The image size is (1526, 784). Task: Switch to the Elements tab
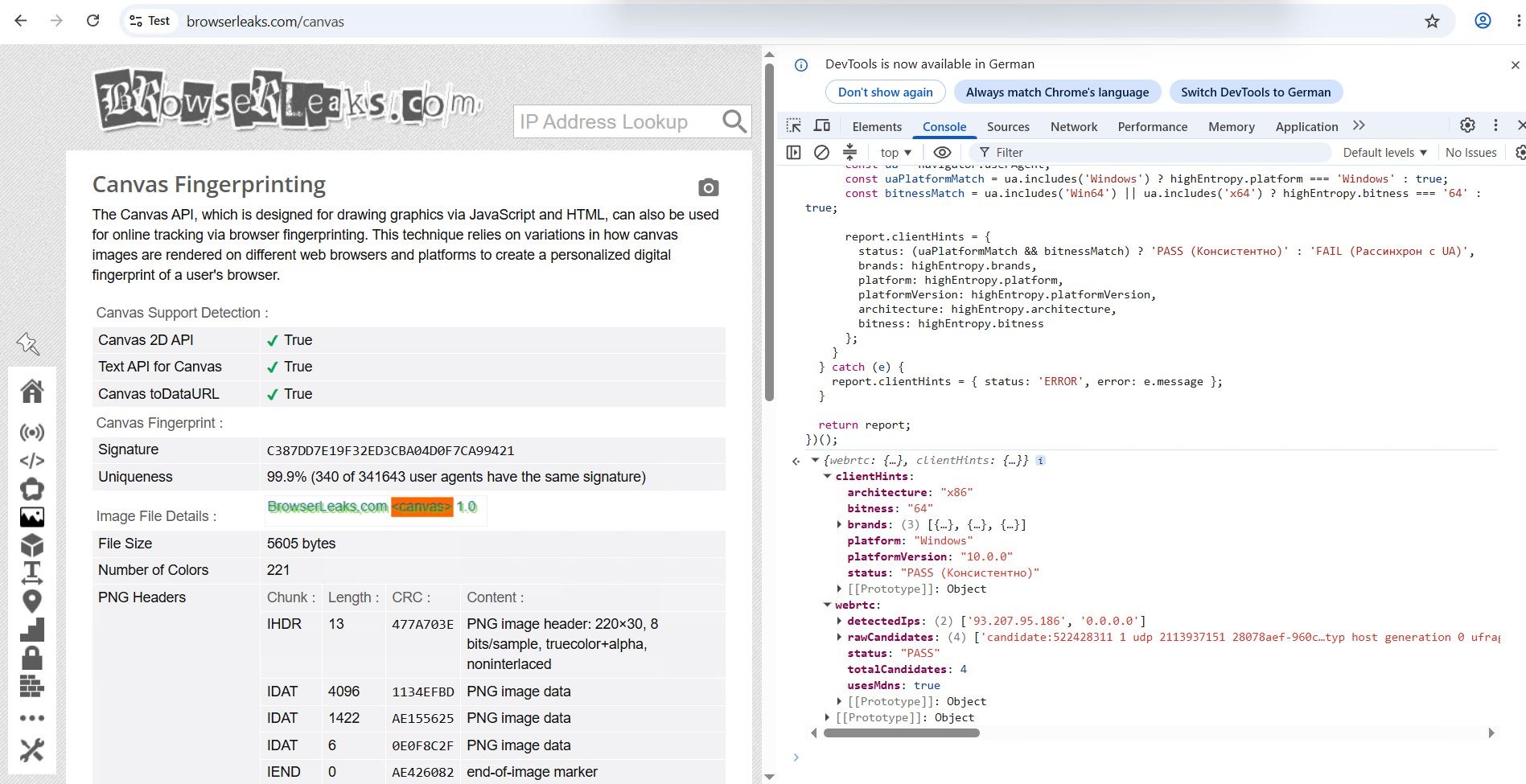[877, 126]
